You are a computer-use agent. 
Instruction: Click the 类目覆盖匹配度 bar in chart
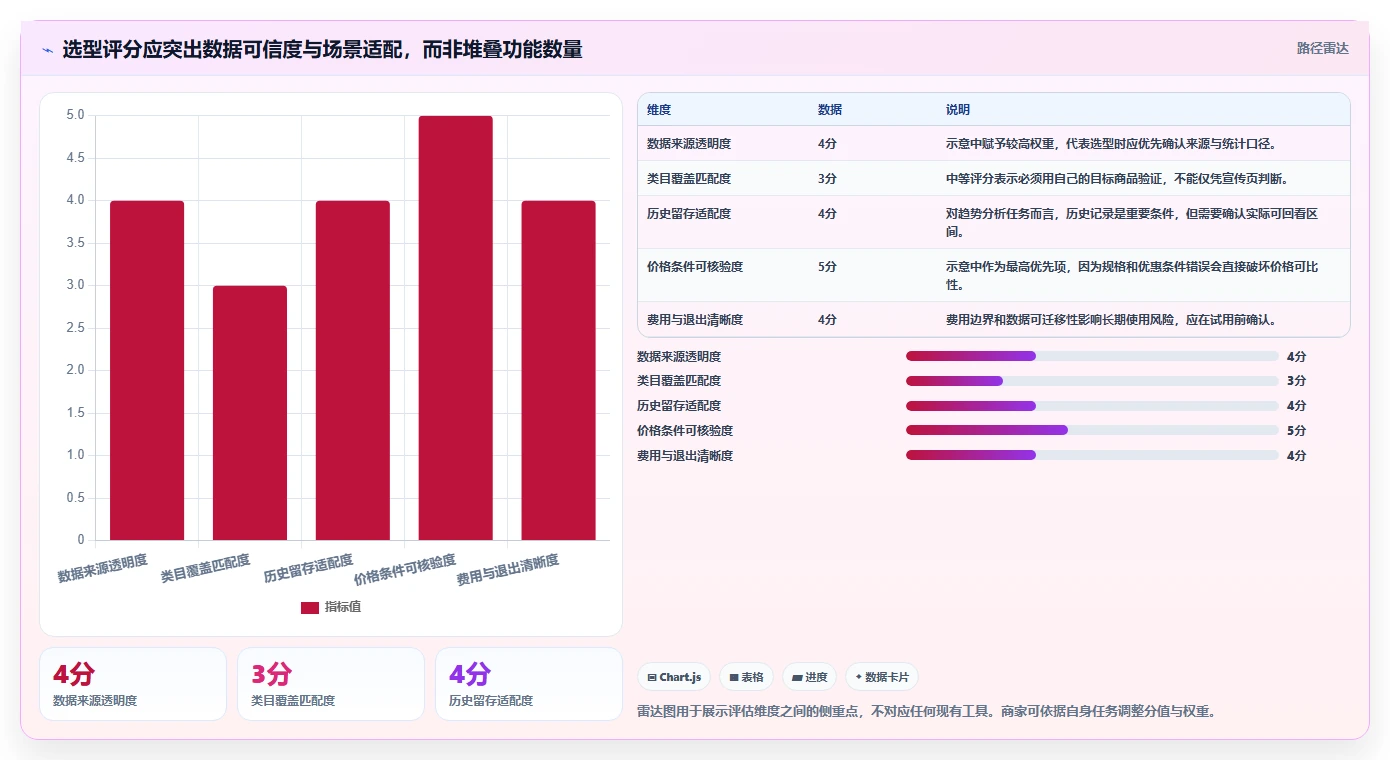coord(250,413)
